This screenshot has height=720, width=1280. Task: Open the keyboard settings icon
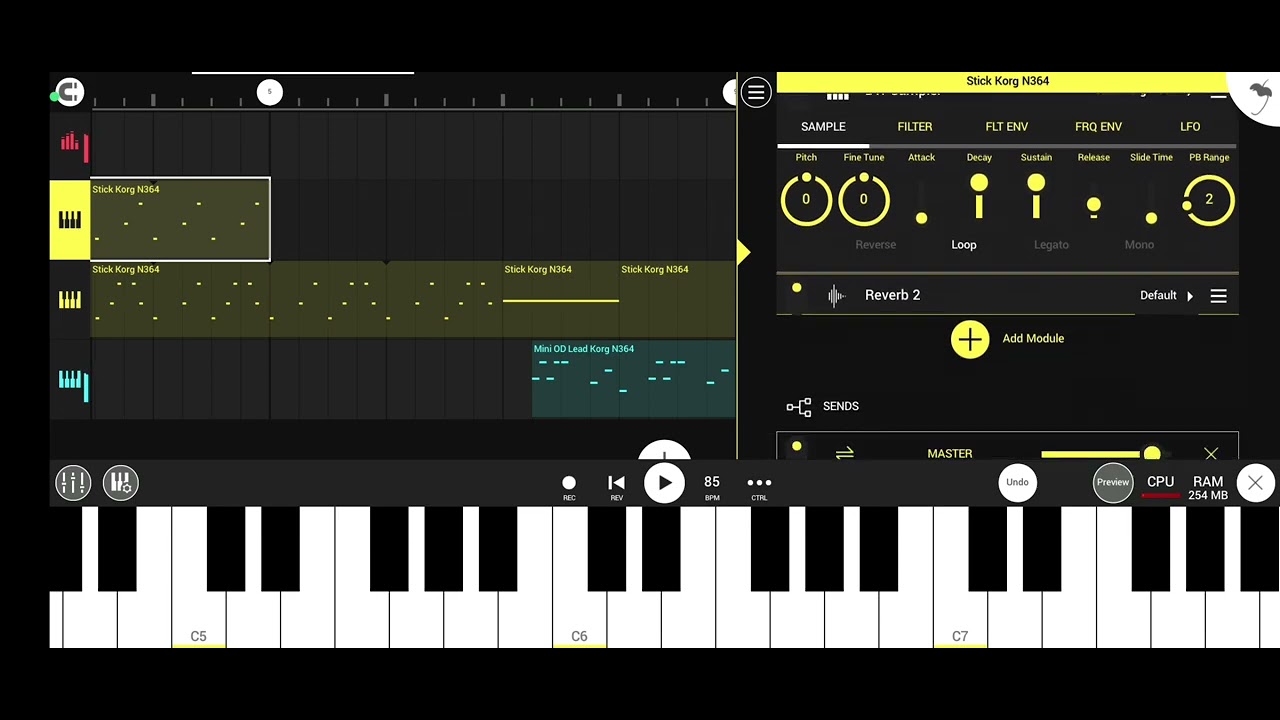pos(120,483)
